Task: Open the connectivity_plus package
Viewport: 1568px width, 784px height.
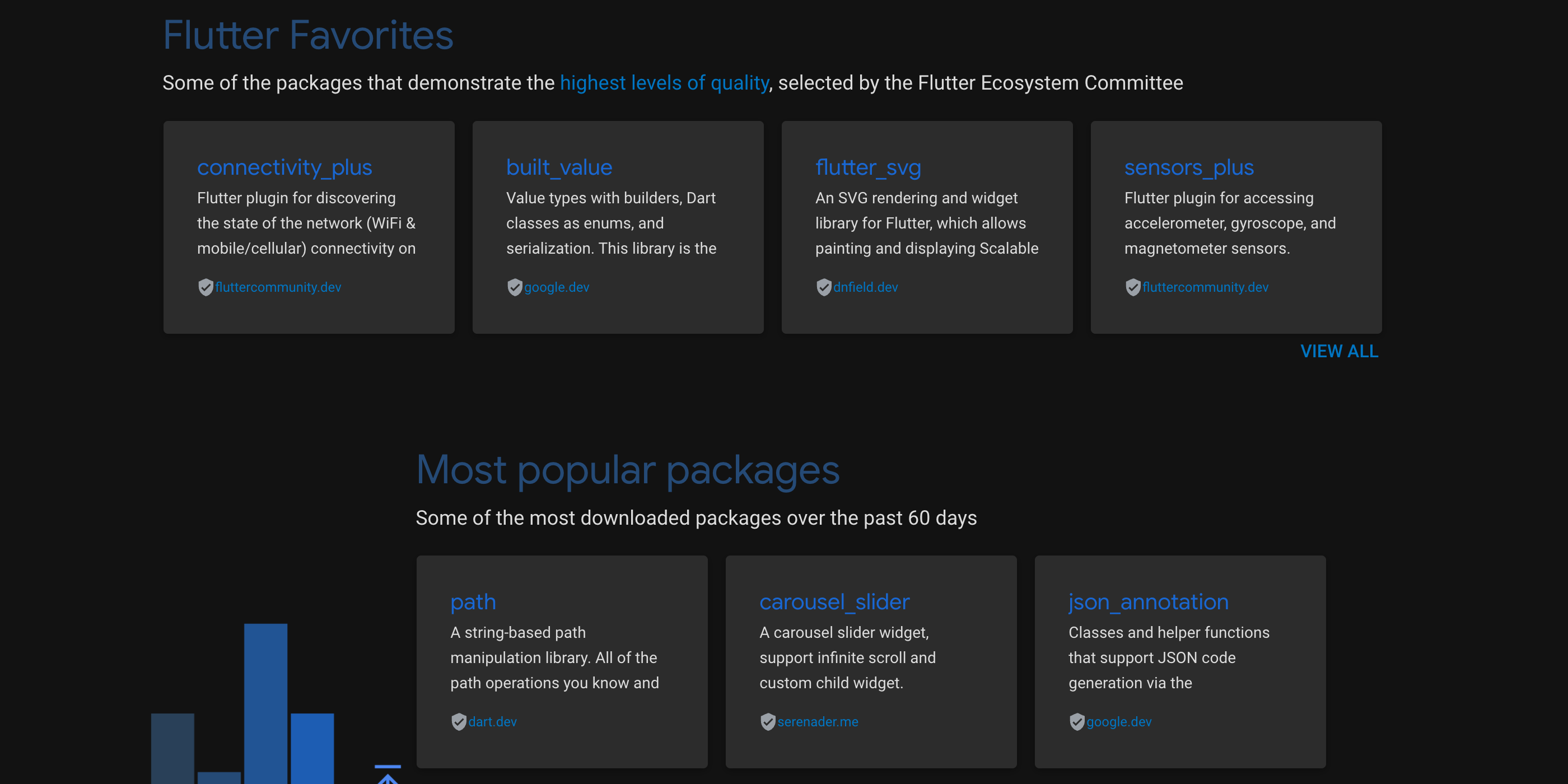Action: tap(284, 167)
